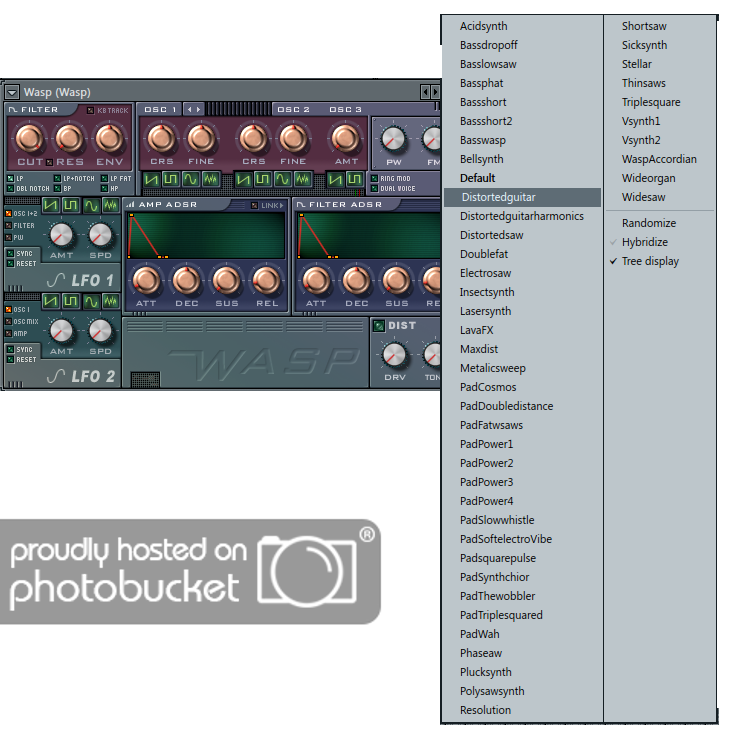This screenshot has width=732, height=736.
Task: Select OSC 2 sine waveform
Action: pos(283,179)
